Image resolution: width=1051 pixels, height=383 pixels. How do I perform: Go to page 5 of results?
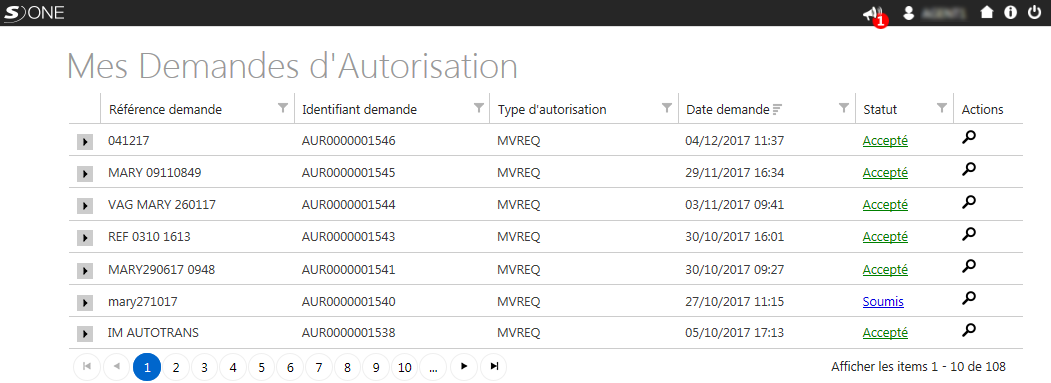(x=261, y=367)
